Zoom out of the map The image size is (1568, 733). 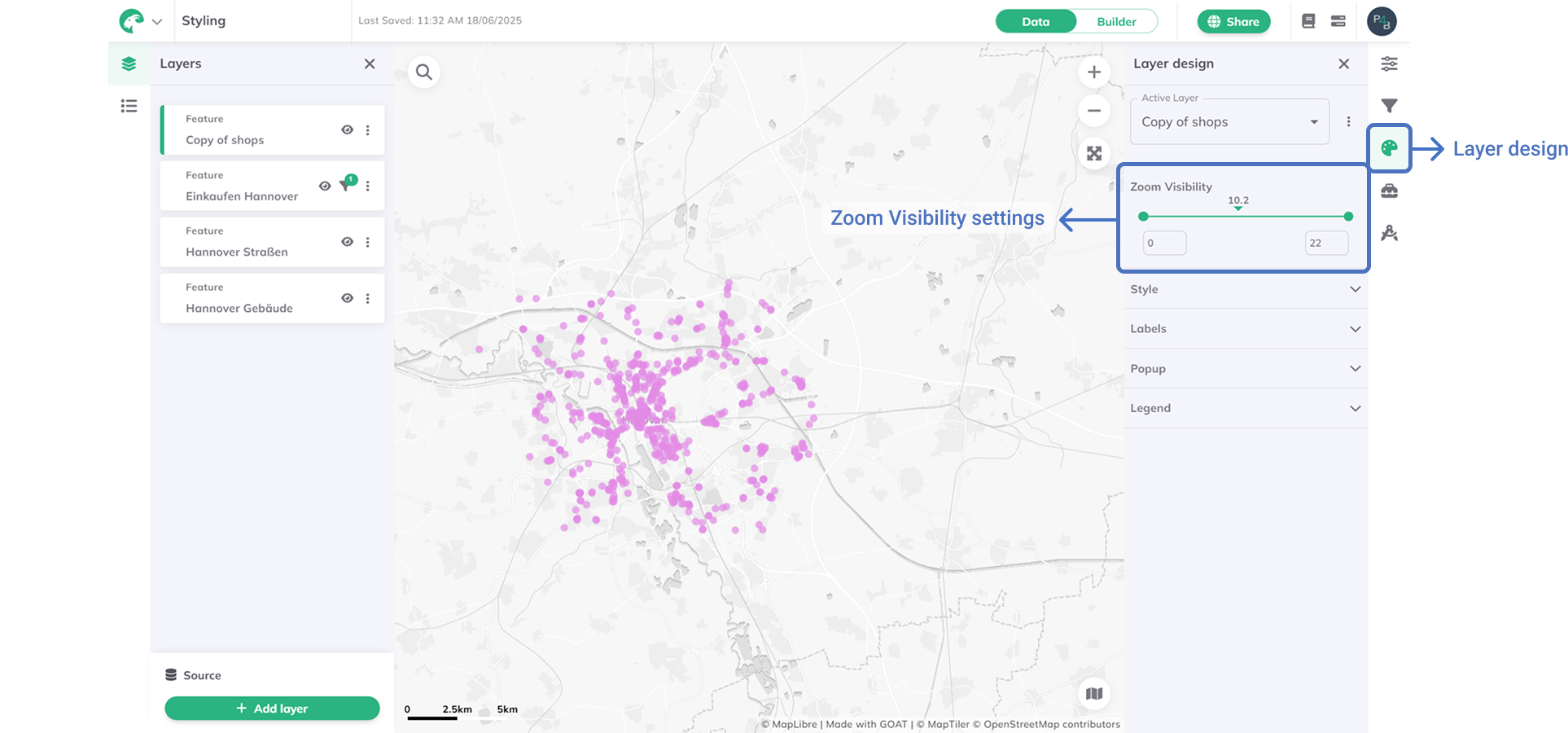(1094, 111)
